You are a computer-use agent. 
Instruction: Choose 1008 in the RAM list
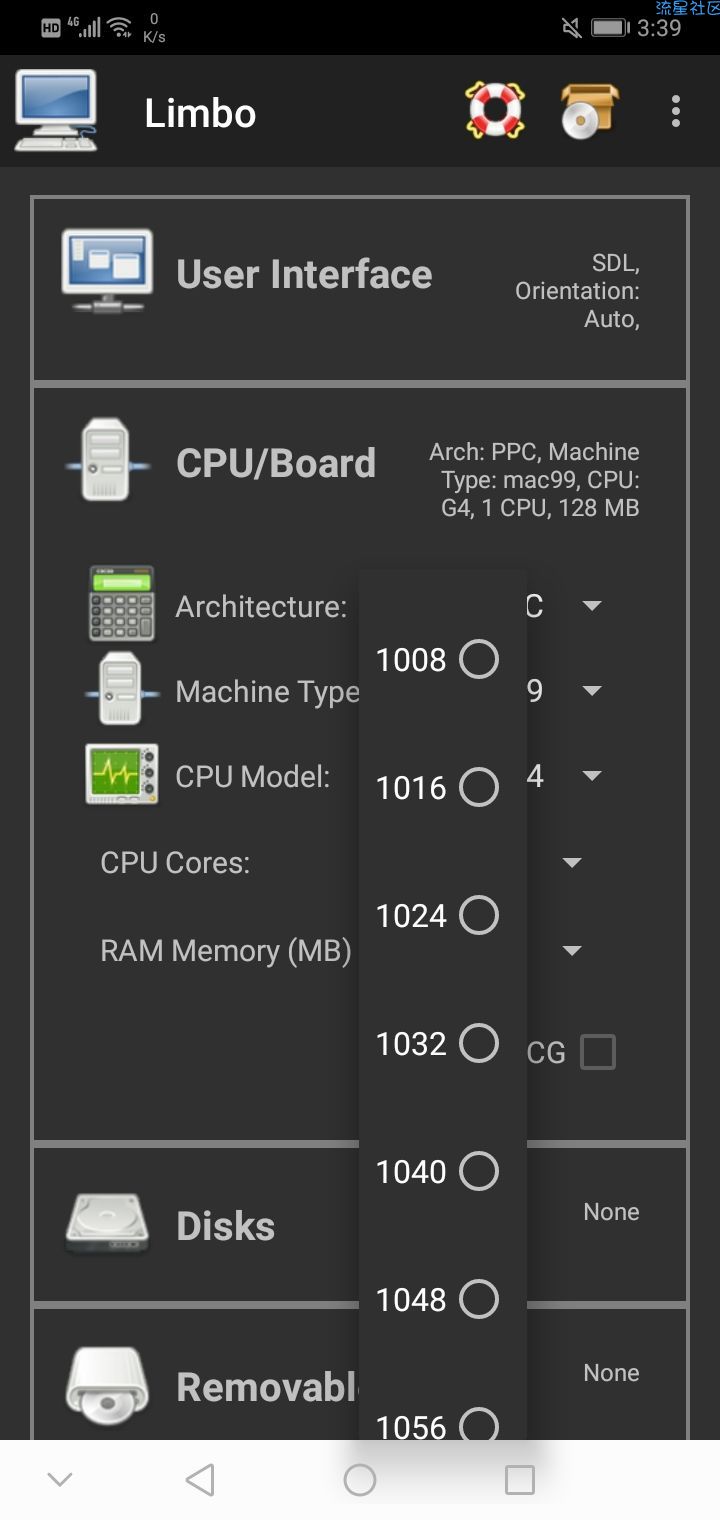437,659
